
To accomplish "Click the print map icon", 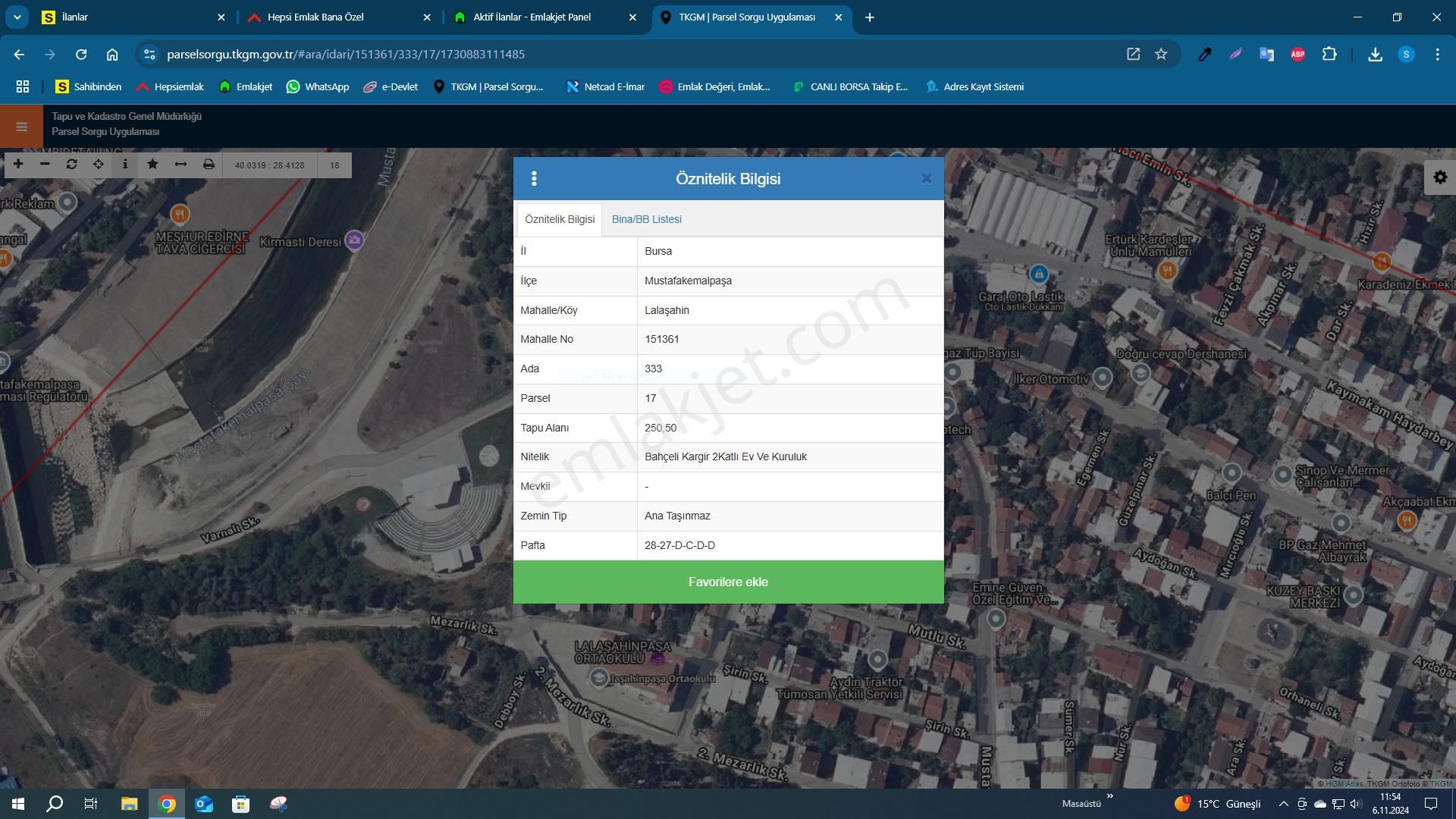I will [x=209, y=165].
